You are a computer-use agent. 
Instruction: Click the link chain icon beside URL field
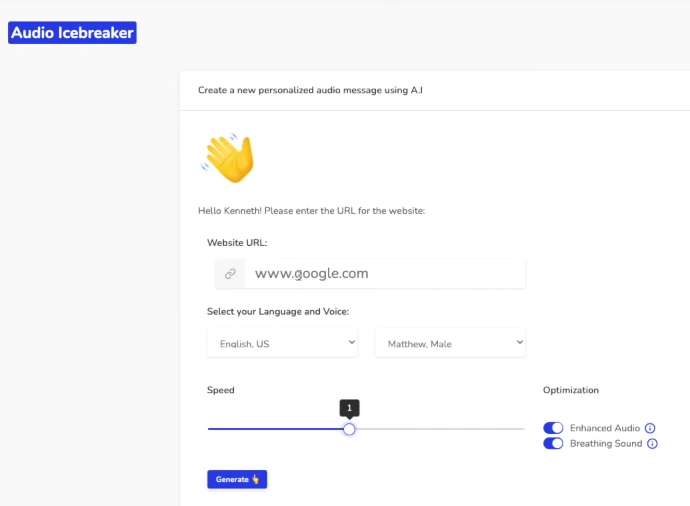(230, 274)
